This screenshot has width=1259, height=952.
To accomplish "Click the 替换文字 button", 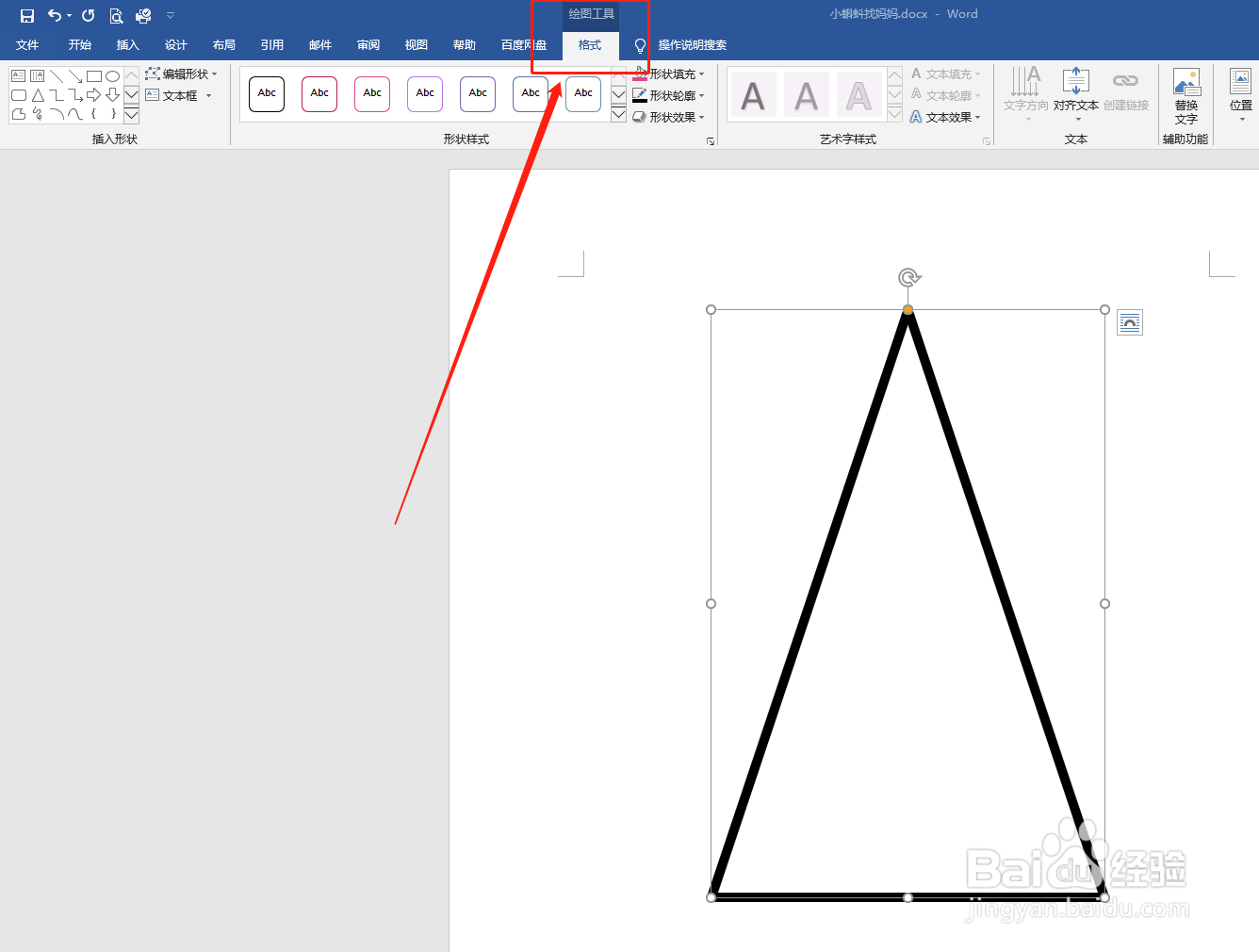I will (1186, 95).
